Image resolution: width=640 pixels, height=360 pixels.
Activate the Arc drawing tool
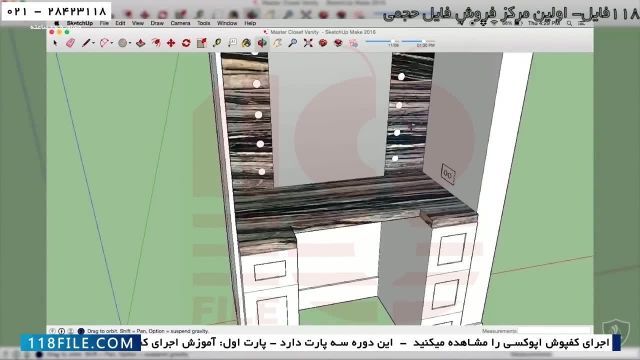click(x=104, y=43)
